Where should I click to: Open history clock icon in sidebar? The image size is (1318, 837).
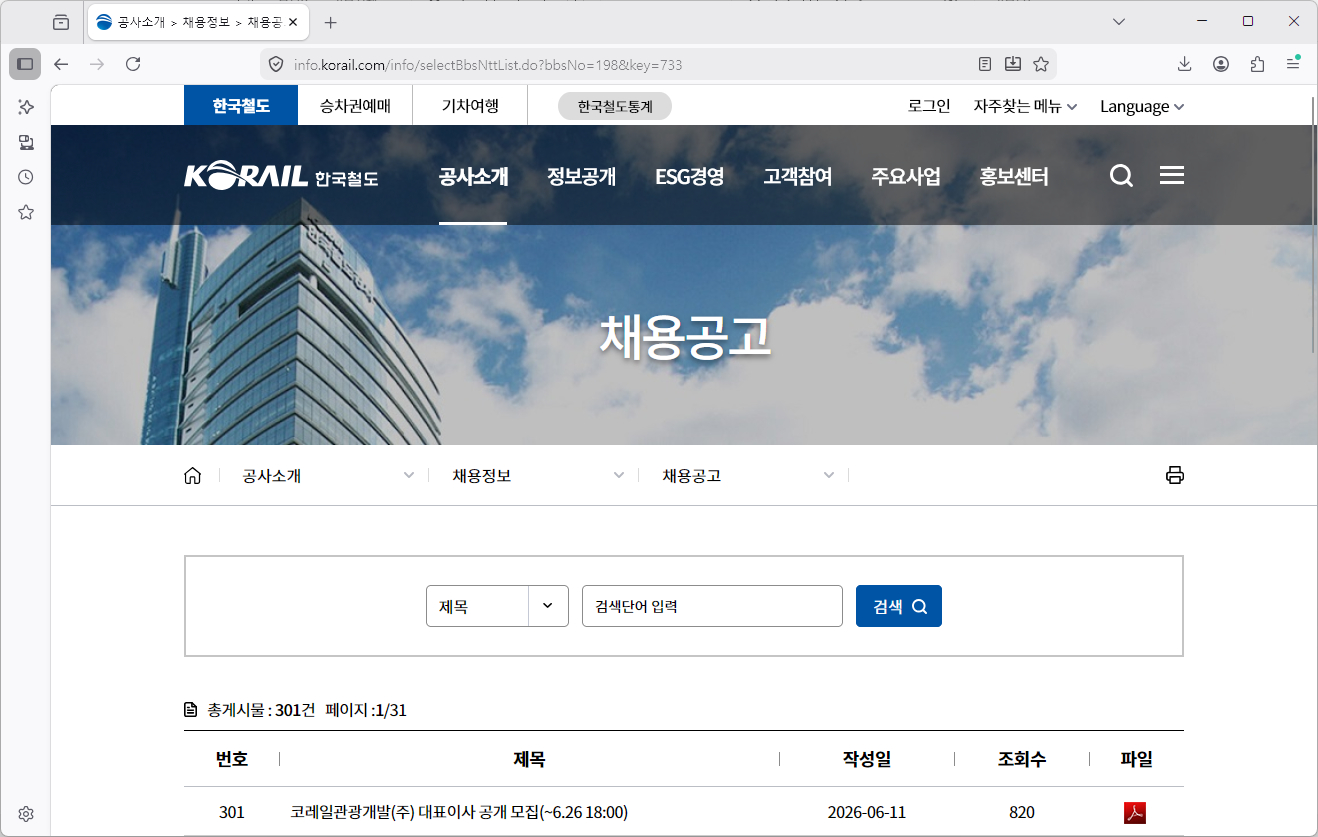click(26, 177)
